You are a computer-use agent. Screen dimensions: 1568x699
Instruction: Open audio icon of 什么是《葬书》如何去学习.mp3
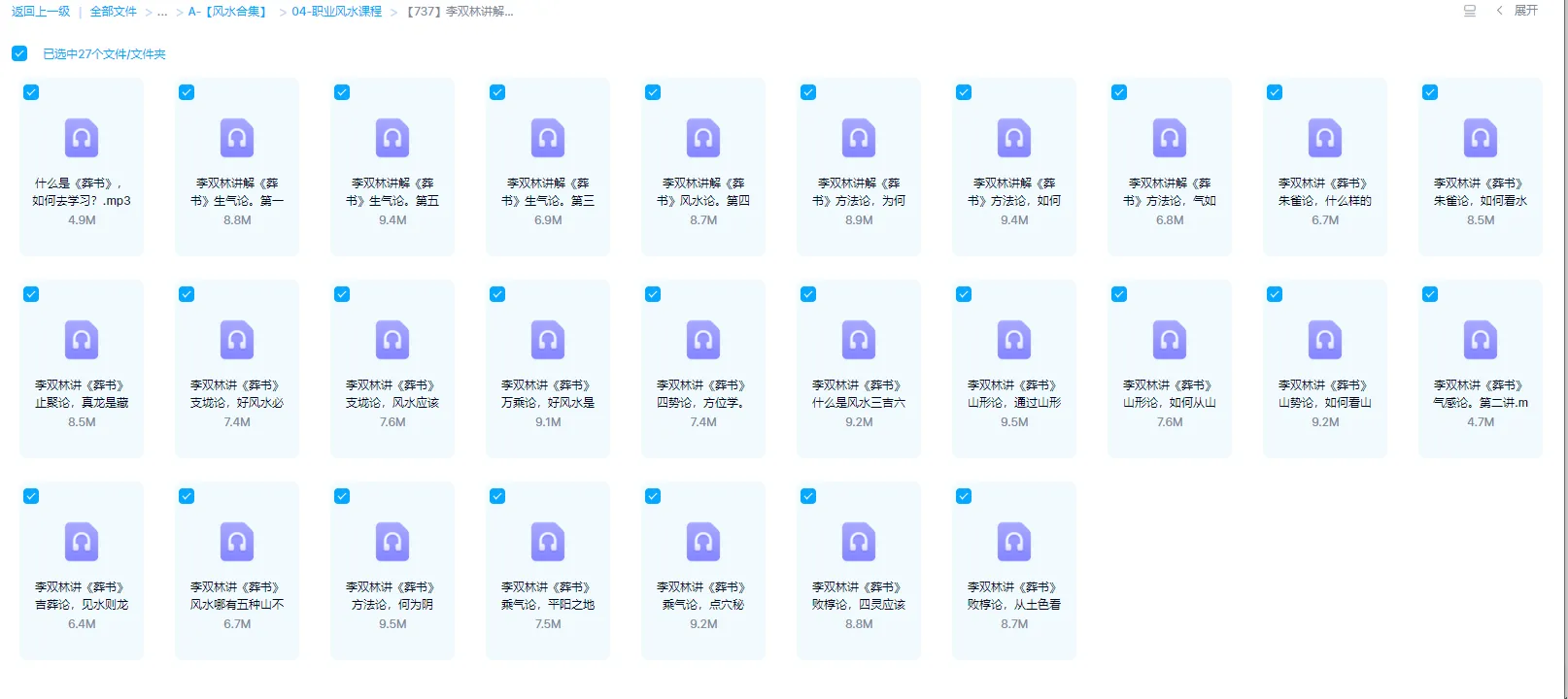82,138
